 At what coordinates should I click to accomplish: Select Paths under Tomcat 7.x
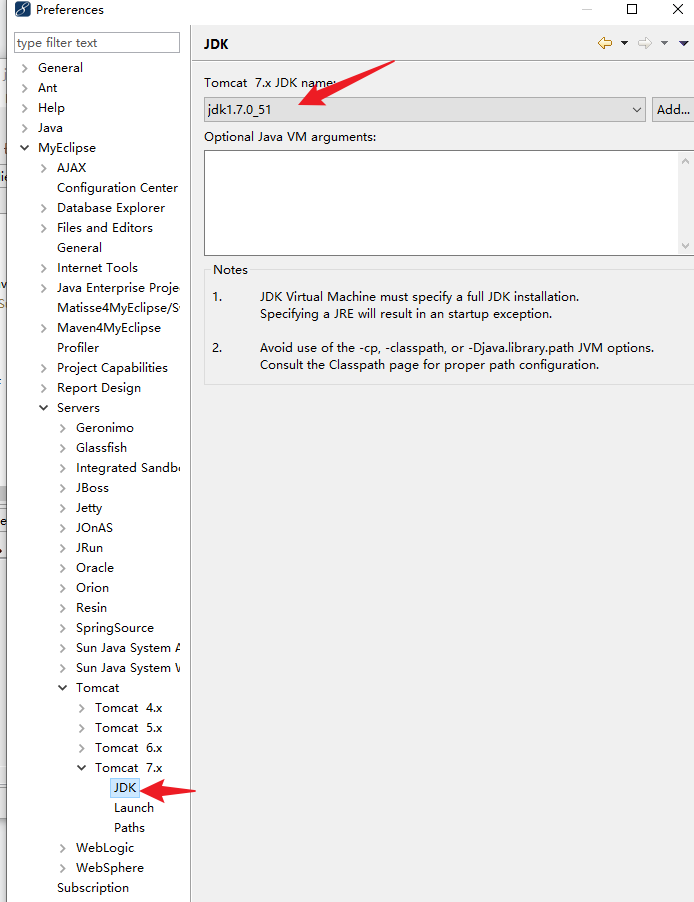pos(129,828)
